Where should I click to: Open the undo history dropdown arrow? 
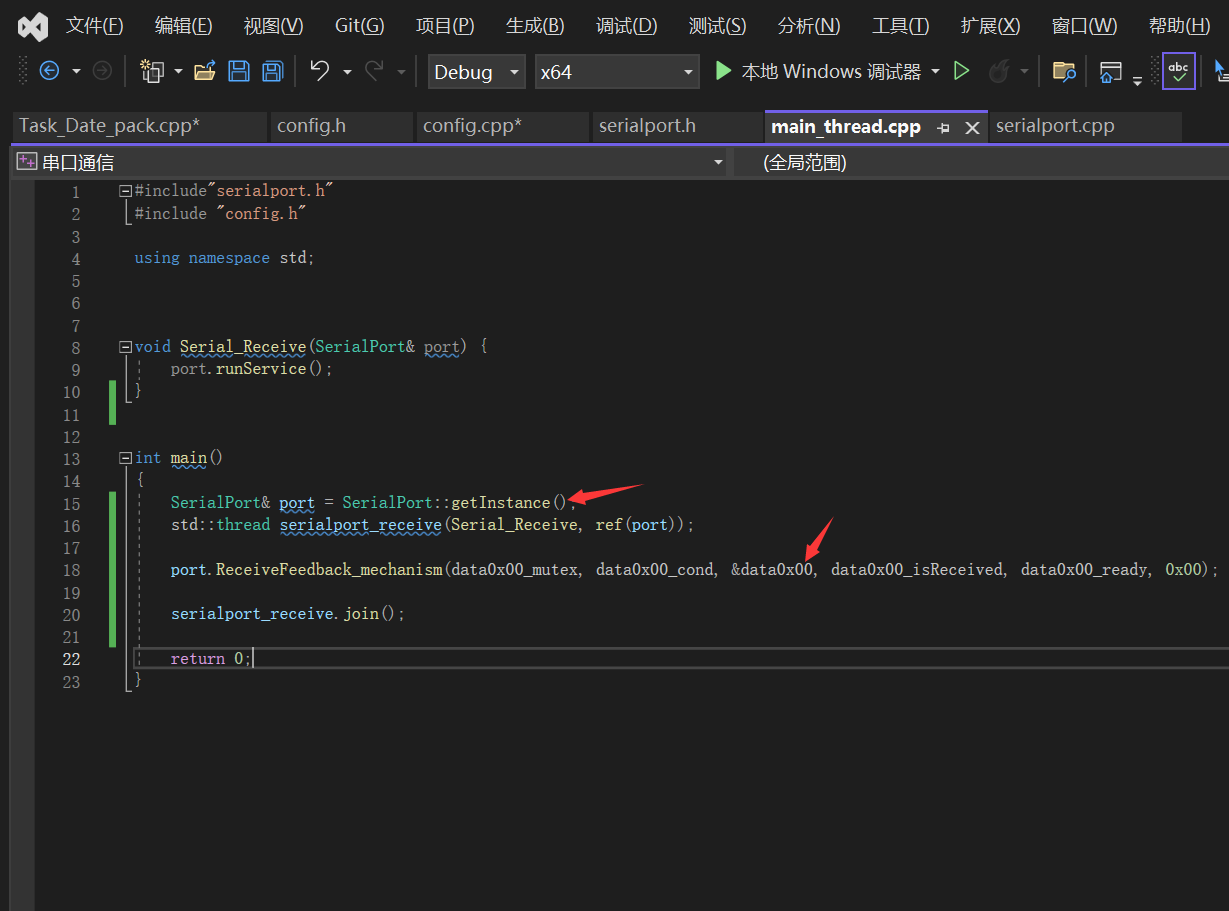coord(347,71)
